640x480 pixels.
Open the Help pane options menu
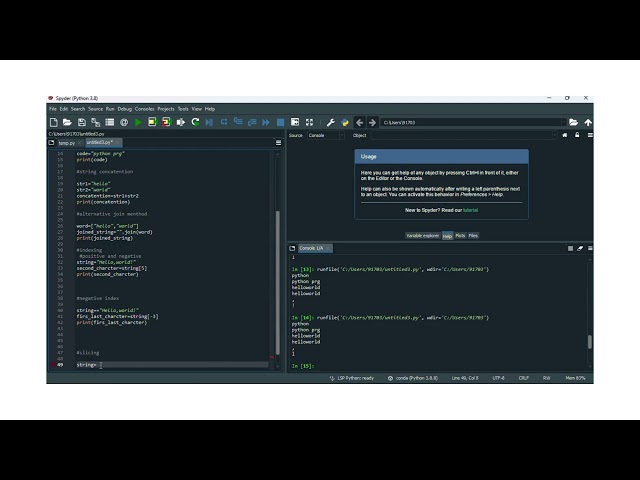coord(590,135)
